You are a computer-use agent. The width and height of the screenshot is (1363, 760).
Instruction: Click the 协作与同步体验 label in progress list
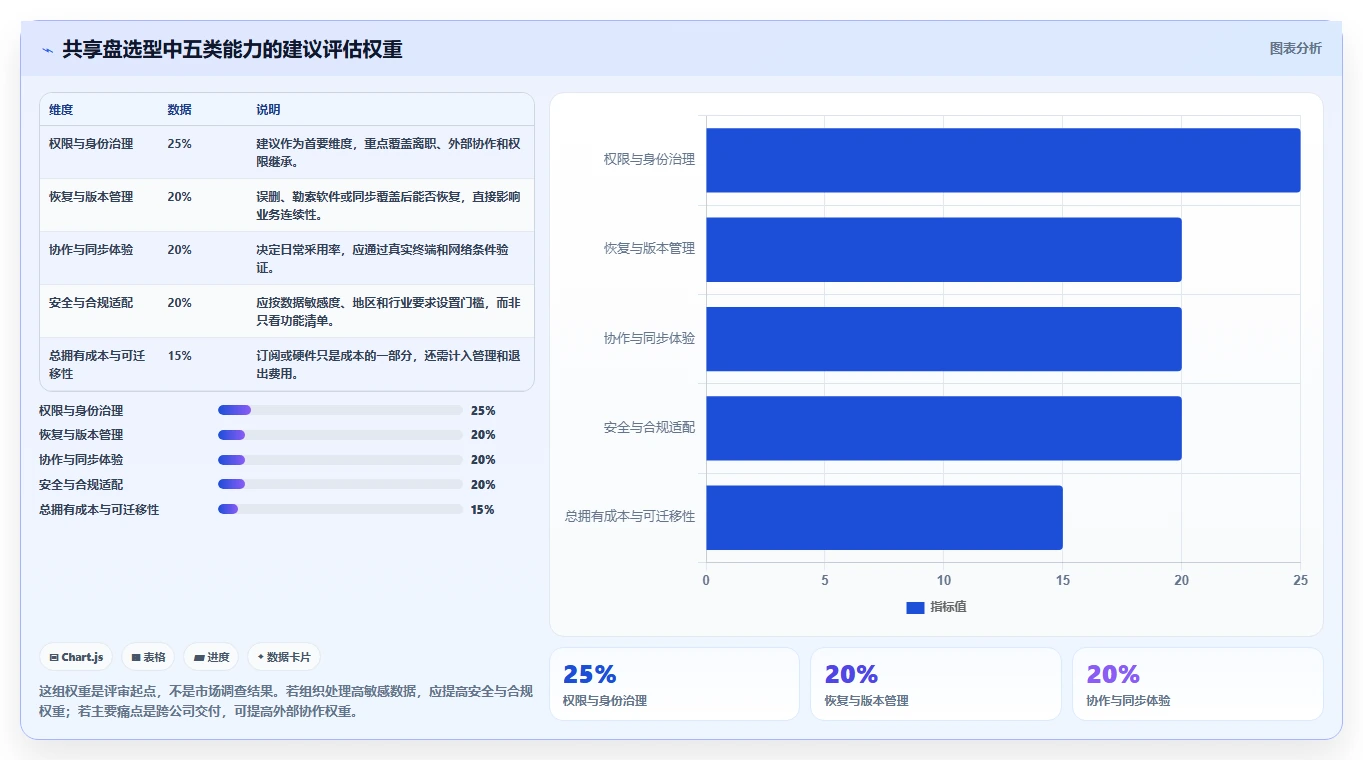81,460
